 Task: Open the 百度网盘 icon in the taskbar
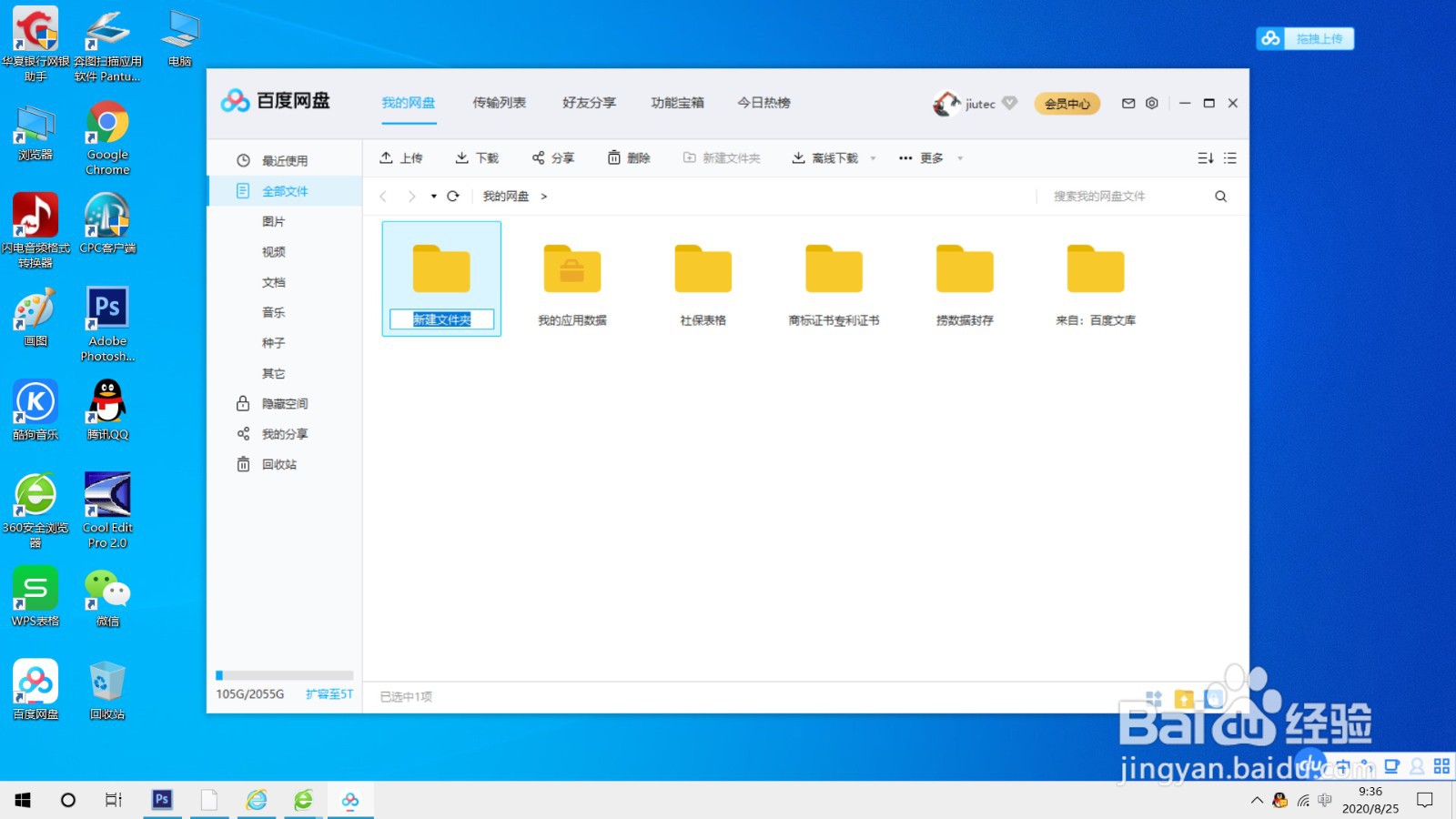pos(350,800)
